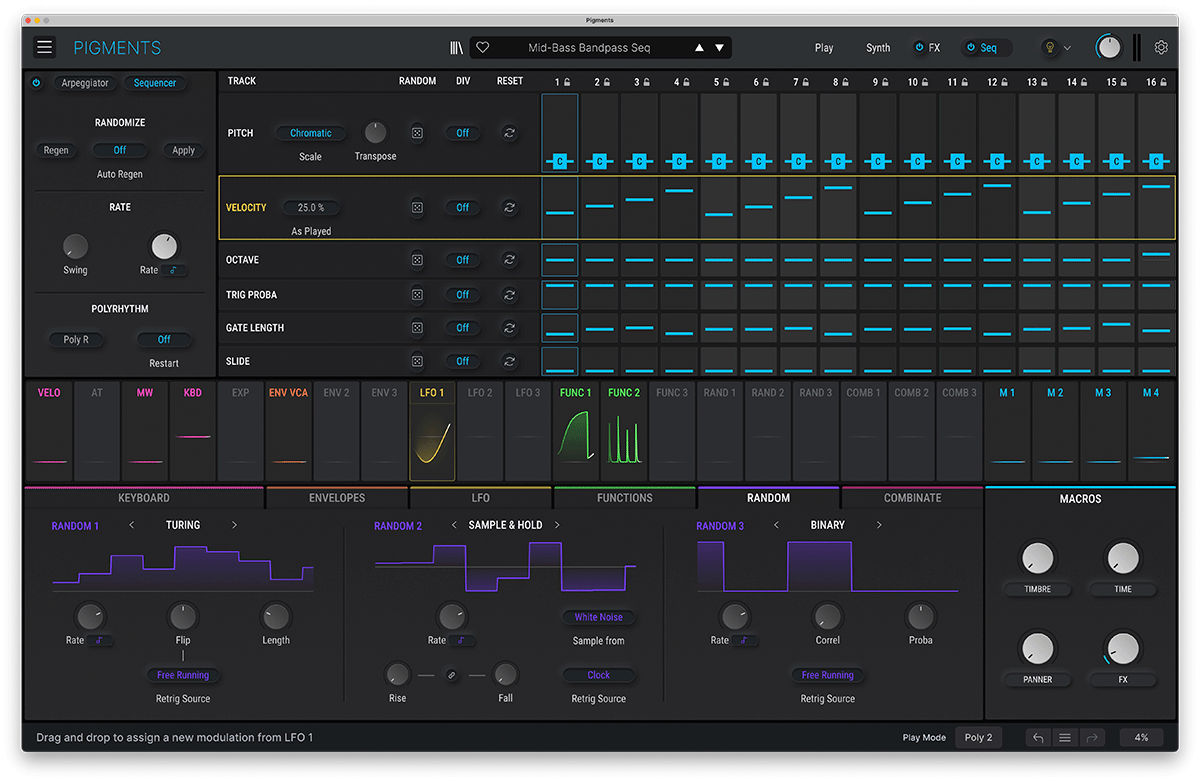Click the Rise/Fall link icon in Random 2
The width and height of the screenshot is (1200, 782).
click(x=452, y=675)
